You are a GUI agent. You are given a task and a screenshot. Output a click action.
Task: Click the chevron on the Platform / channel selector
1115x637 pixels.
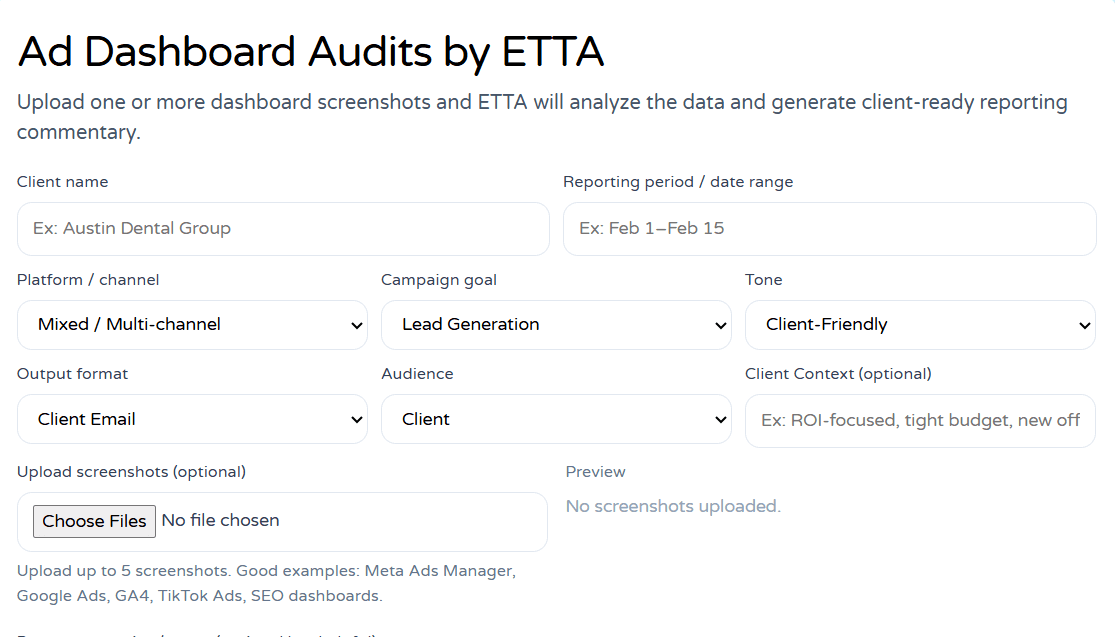(x=357, y=325)
